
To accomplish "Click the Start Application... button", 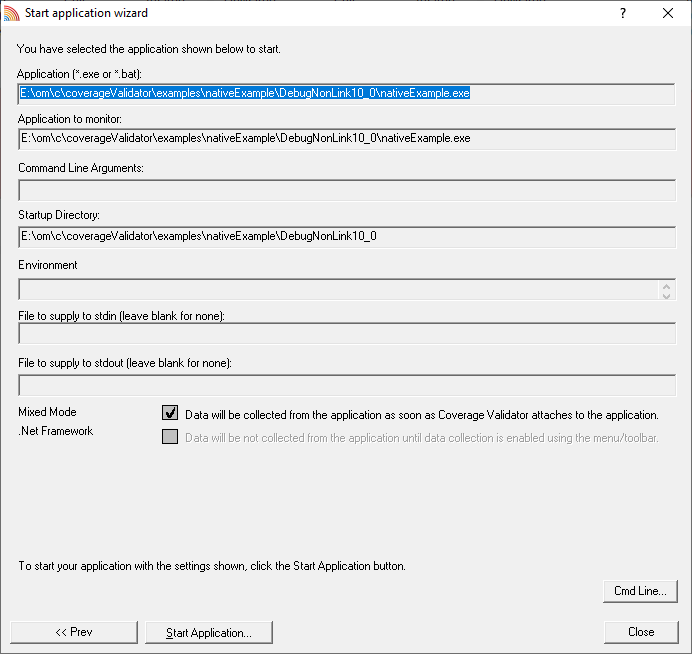I will (x=209, y=632).
